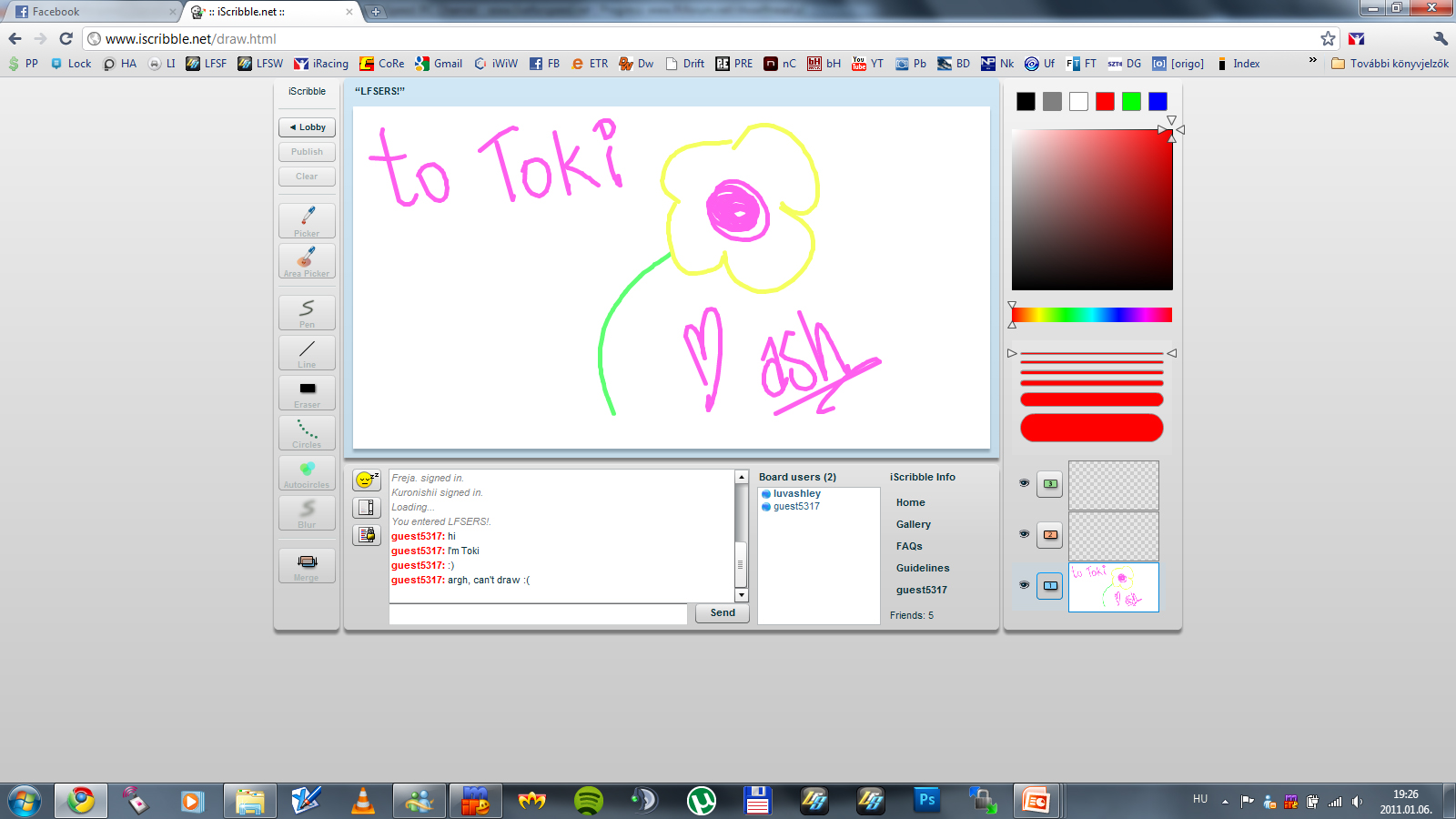Viewport: 1456px width, 819px height.
Task: Expand the bookmarks overflow chevron
Action: (1312, 61)
